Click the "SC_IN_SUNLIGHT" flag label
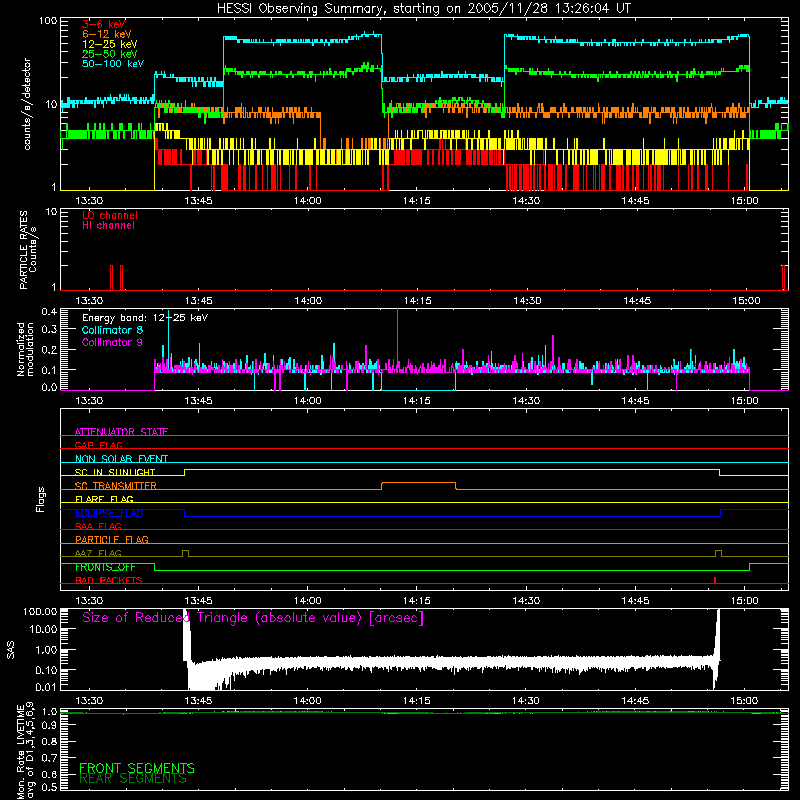The width and height of the screenshot is (800, 800). click(115, 472)
